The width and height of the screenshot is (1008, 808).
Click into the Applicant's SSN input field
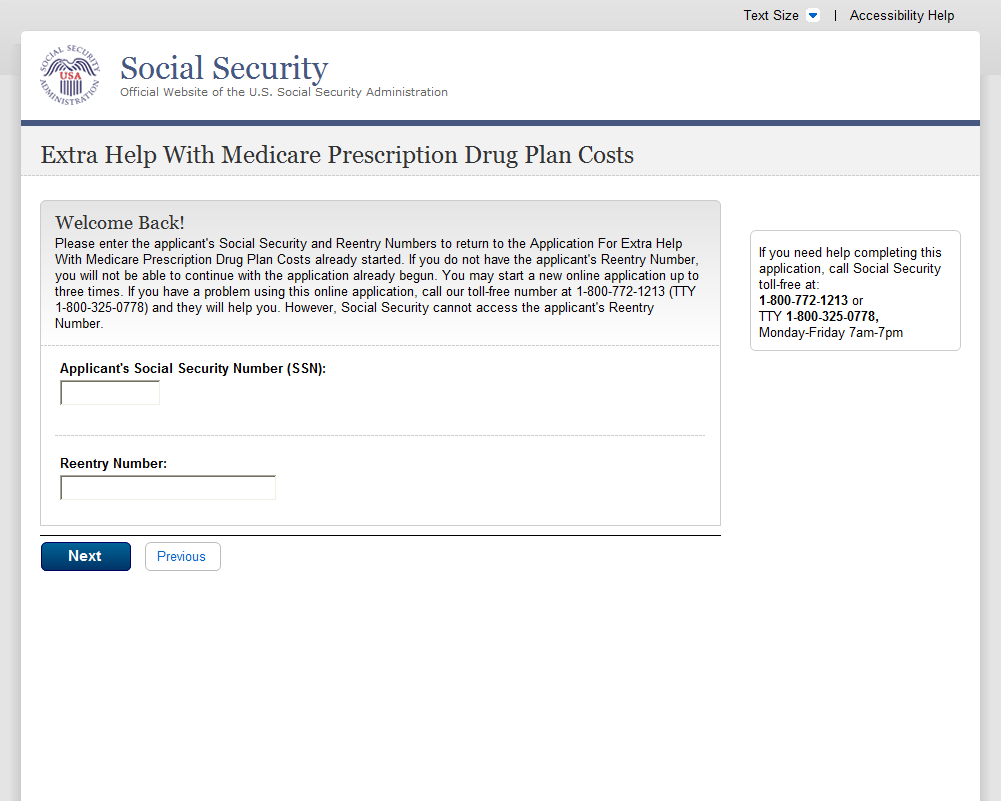(x=110, y=393)
